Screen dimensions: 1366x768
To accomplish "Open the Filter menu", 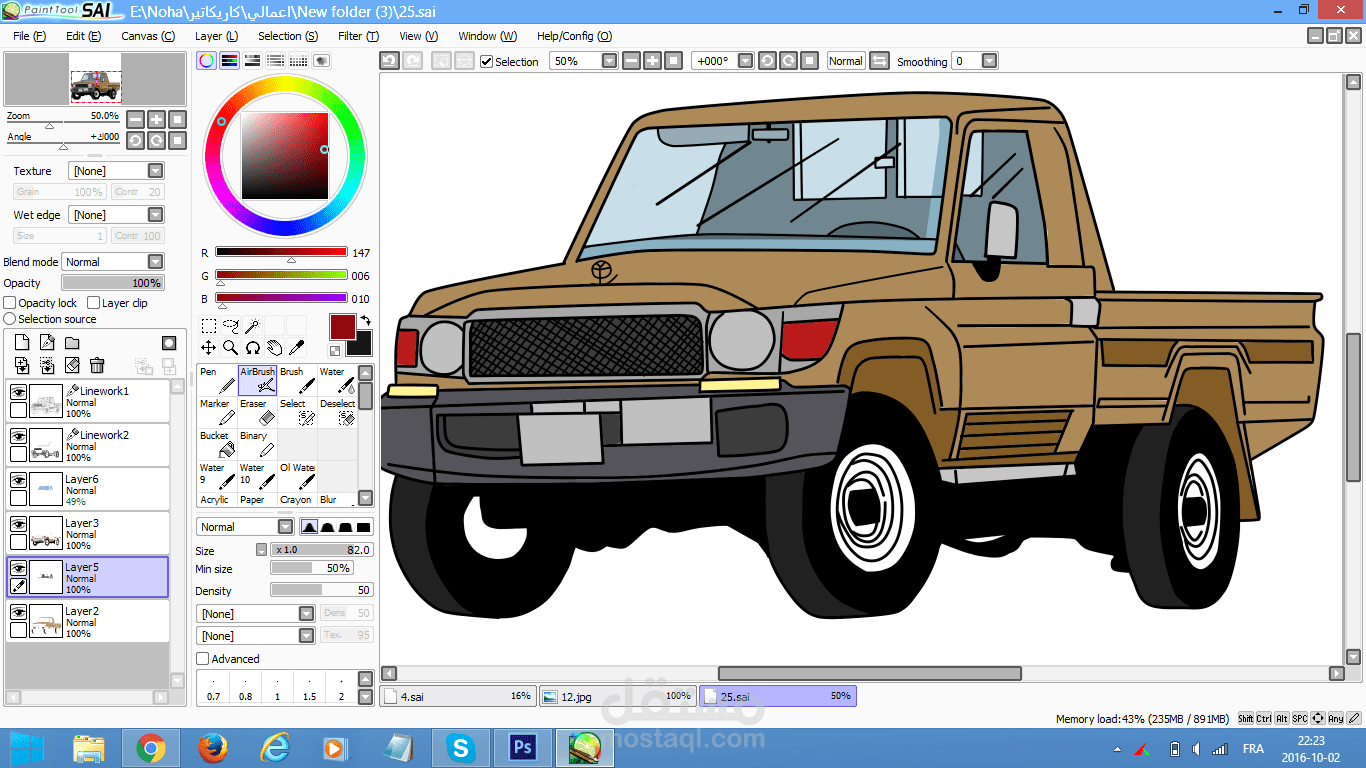I will point(357,36).
